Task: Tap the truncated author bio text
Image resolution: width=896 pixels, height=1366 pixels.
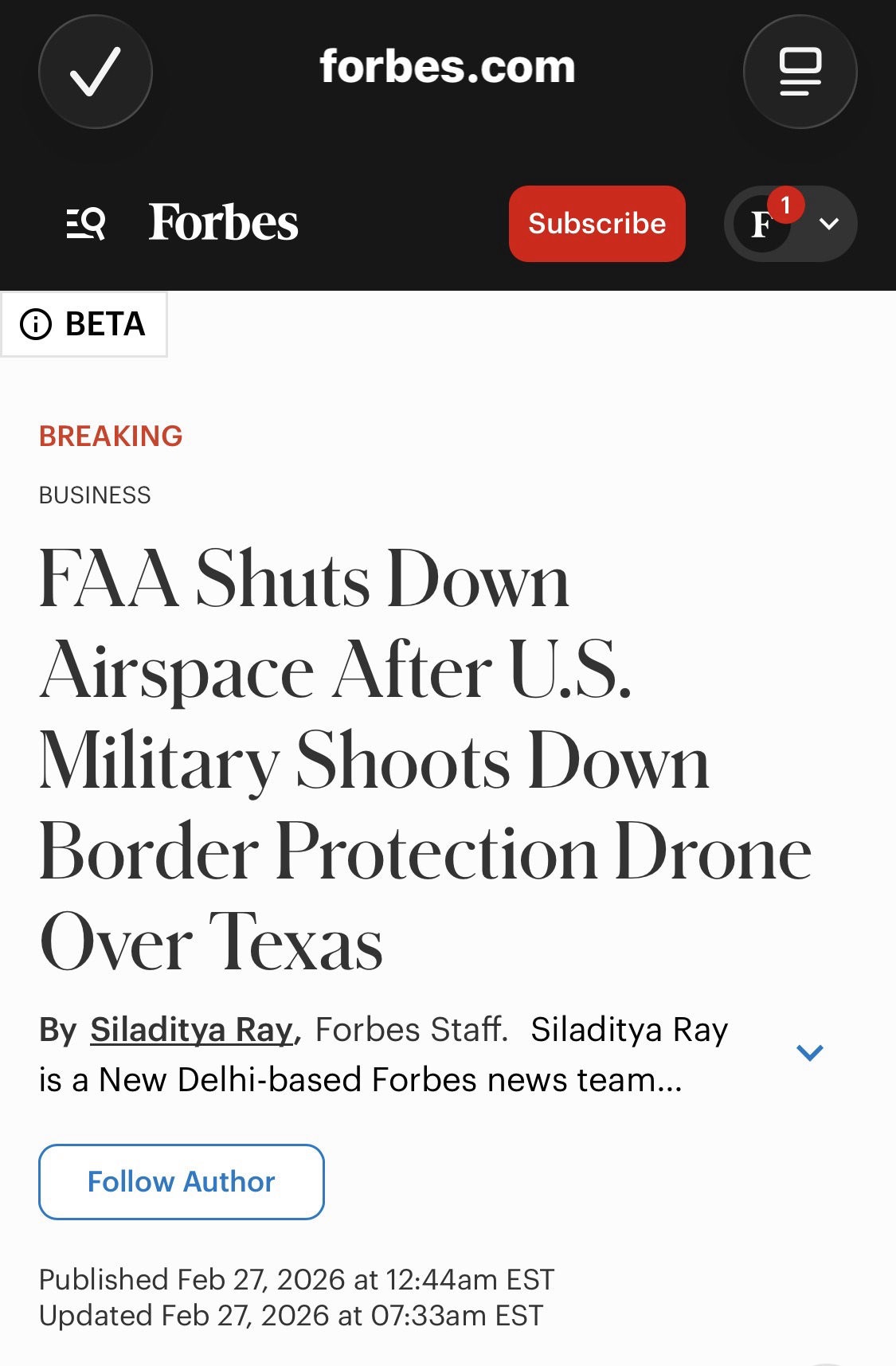Action: coord(360,1080)
